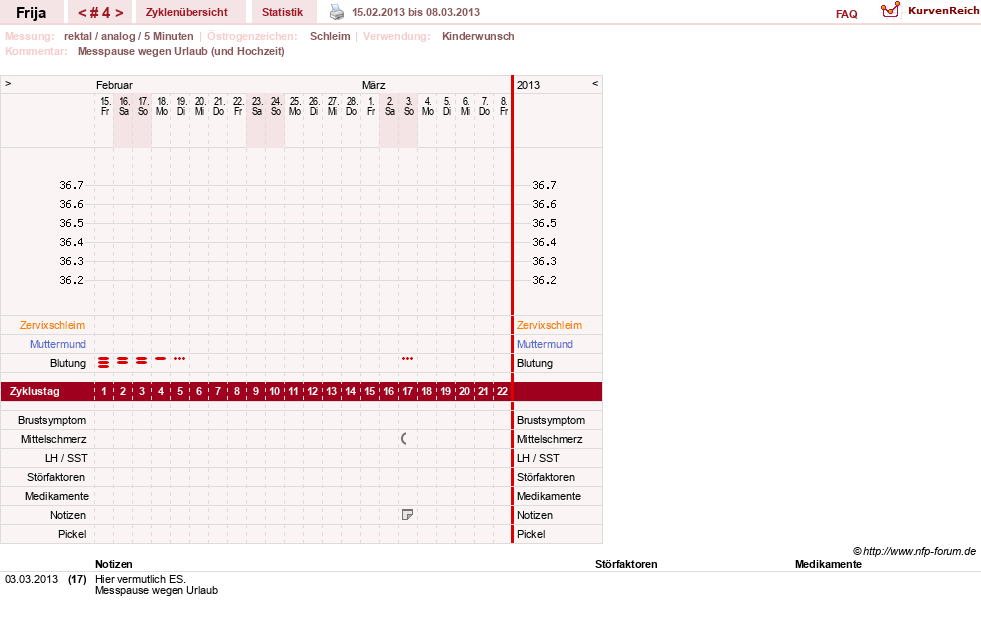This screenshot has height=617, width=981.
Task: Go to previous cycle with < arrow
Action: 82,13
